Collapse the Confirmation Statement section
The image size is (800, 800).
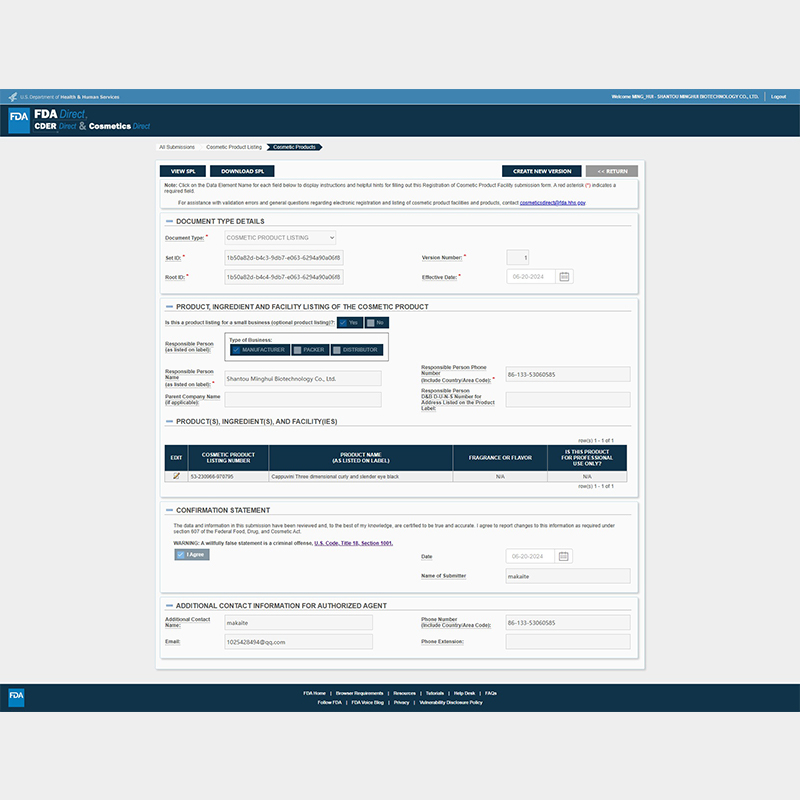pos(168,510)
